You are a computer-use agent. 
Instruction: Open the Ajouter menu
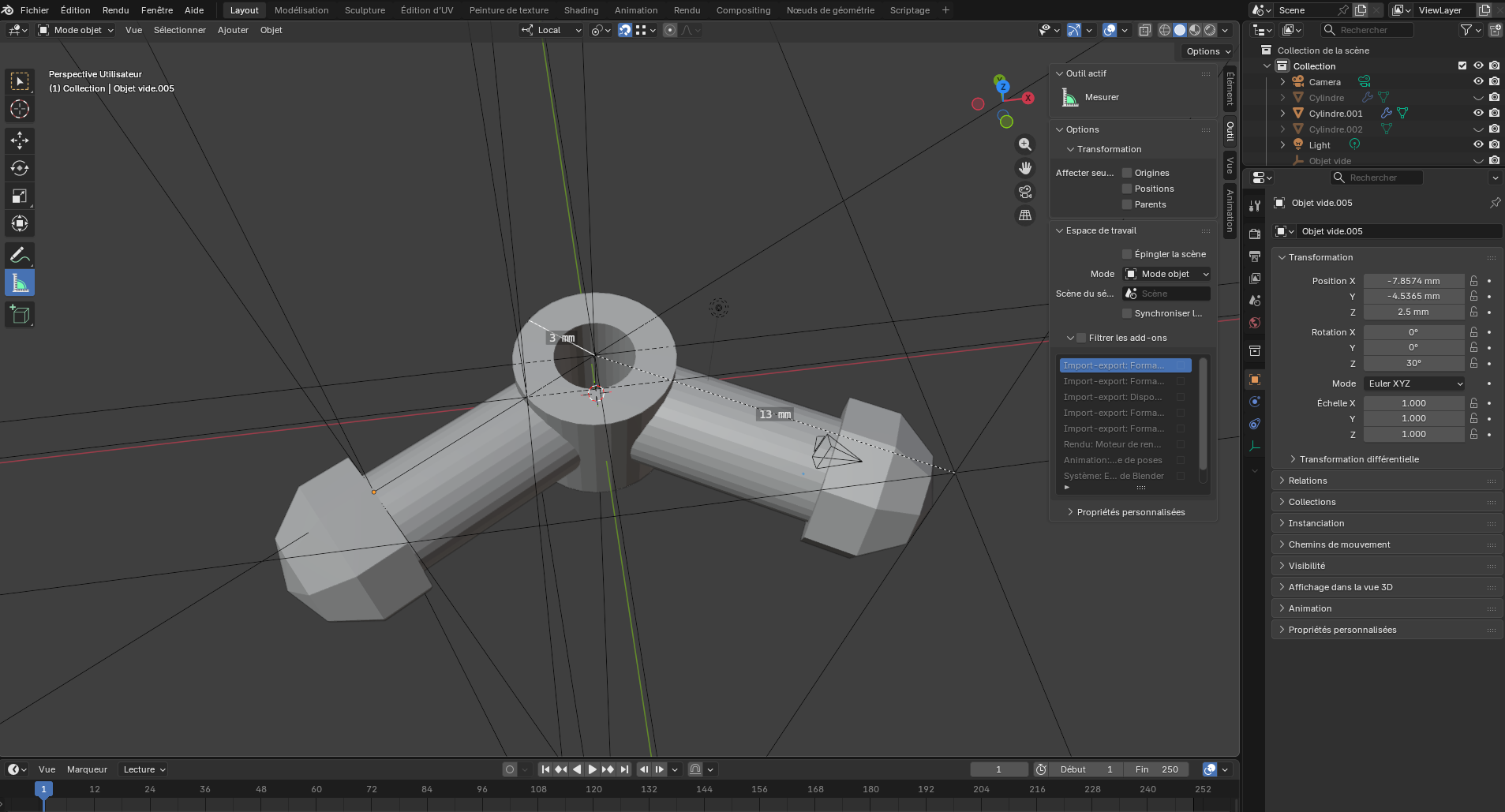233,30
